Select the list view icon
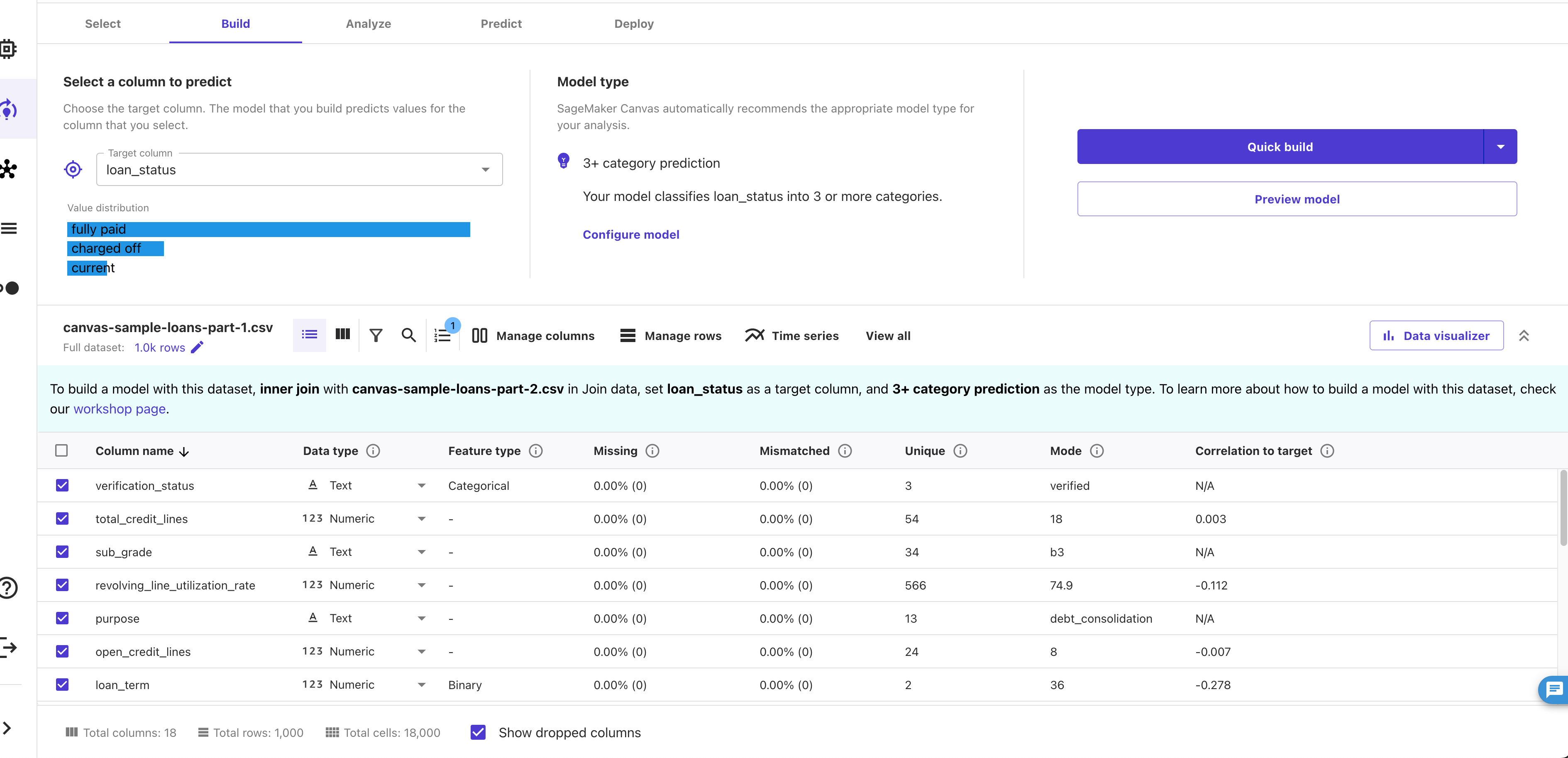1568x758 pixels. click(x=309, y=335)
